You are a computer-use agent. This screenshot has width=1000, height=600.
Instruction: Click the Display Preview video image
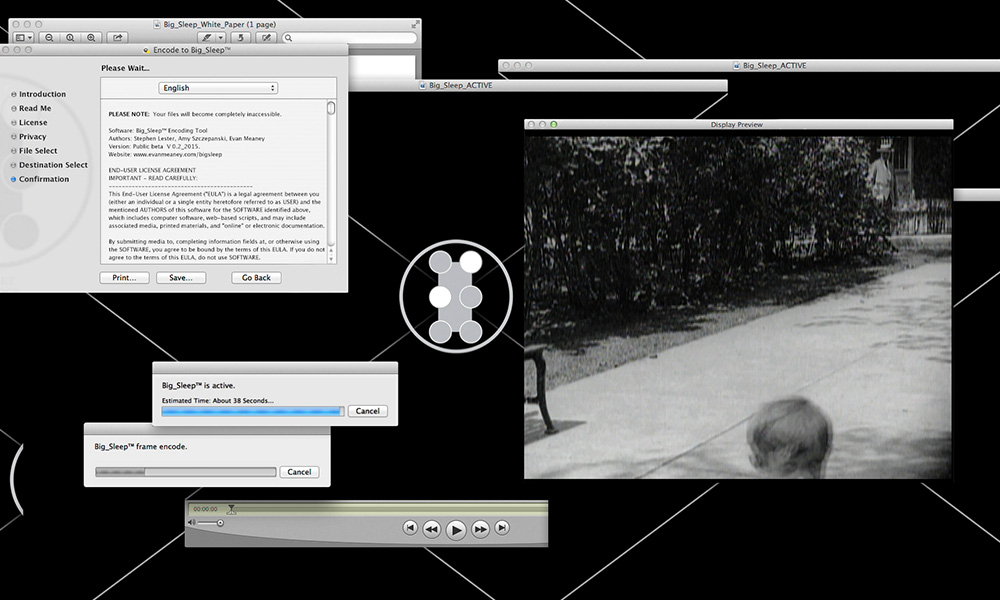pyautogui.click(x=738, y=307)
